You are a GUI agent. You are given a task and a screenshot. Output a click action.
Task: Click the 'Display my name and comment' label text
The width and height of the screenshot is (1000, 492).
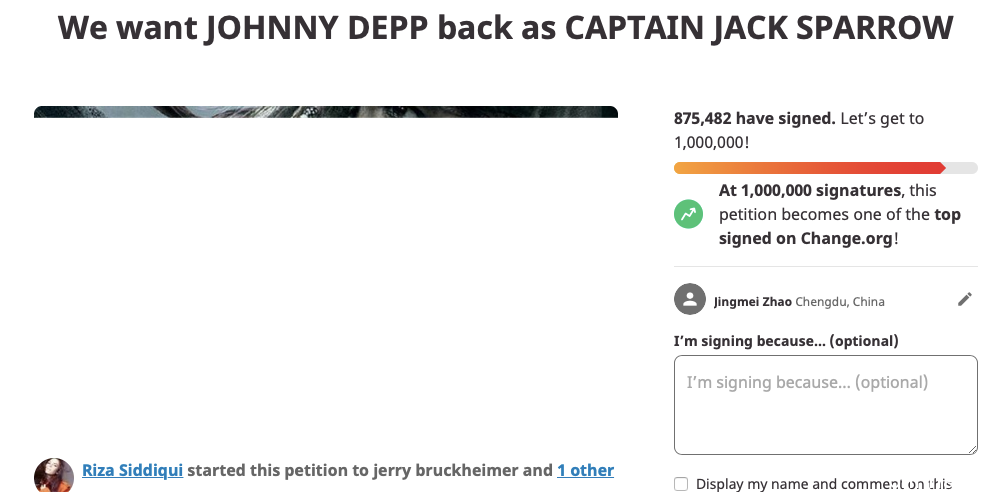[x=823, y=484]
